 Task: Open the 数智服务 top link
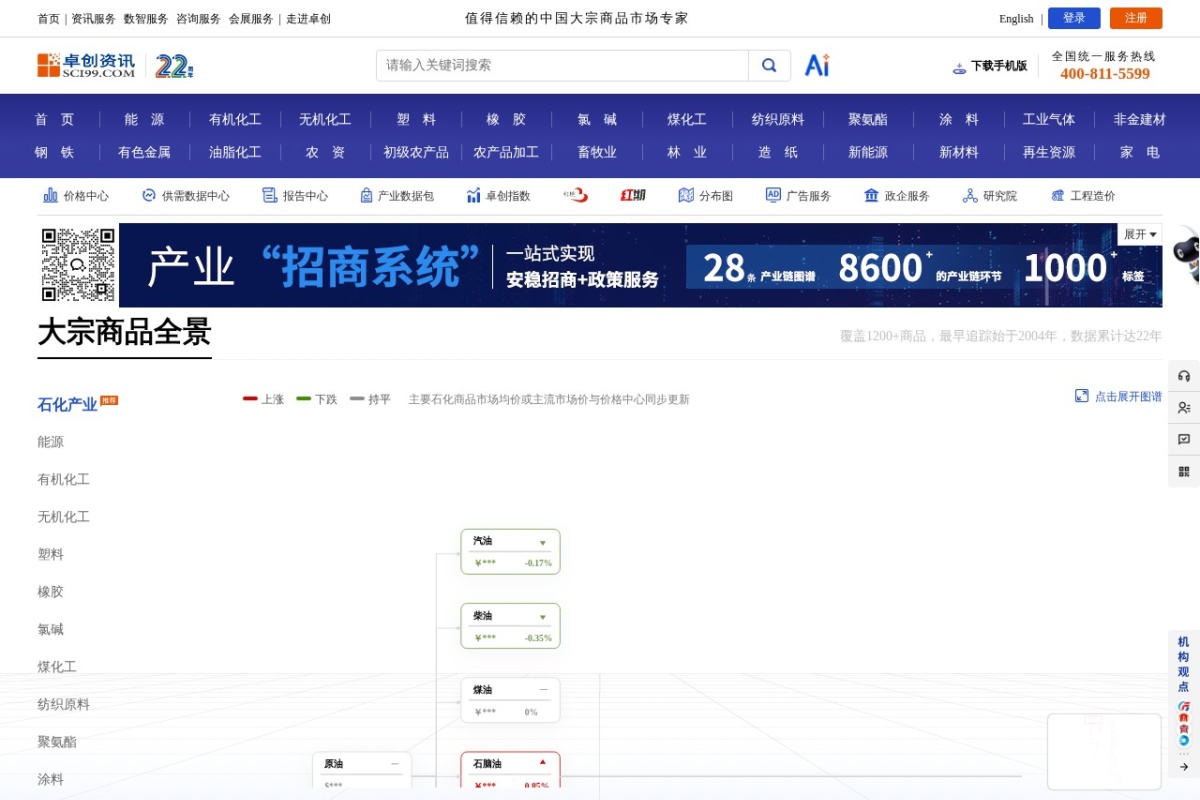tap(146, 19)
